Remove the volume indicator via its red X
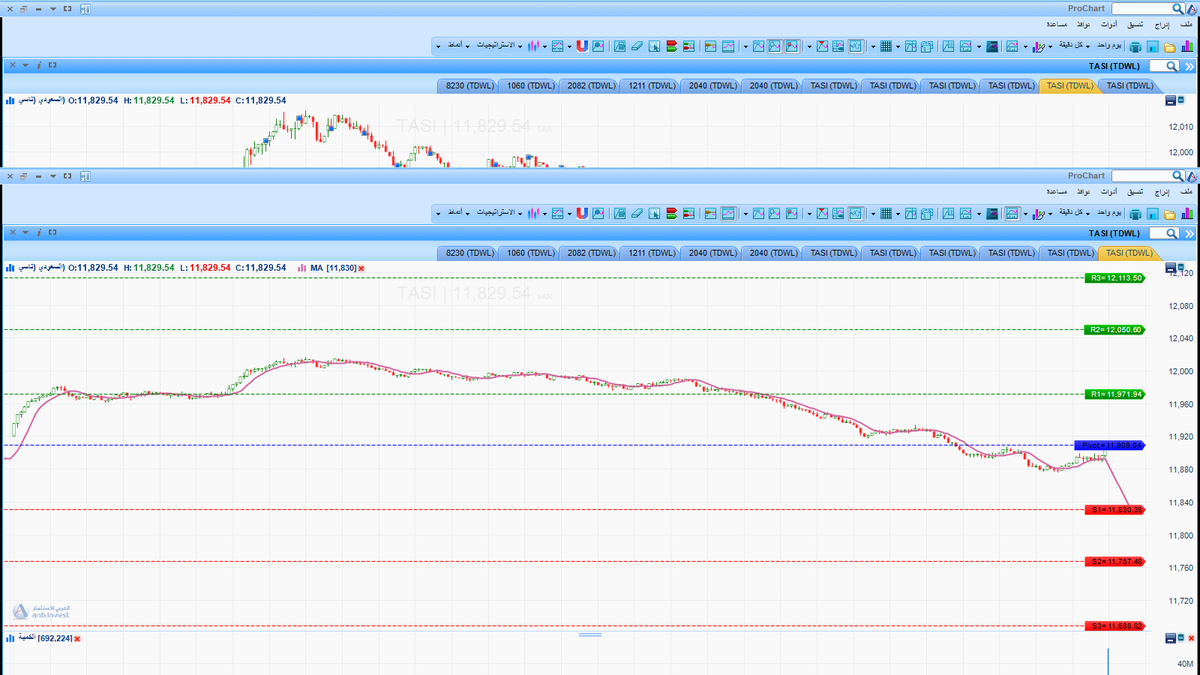Screen dimensions: 1200x675 tap(76, 638)
